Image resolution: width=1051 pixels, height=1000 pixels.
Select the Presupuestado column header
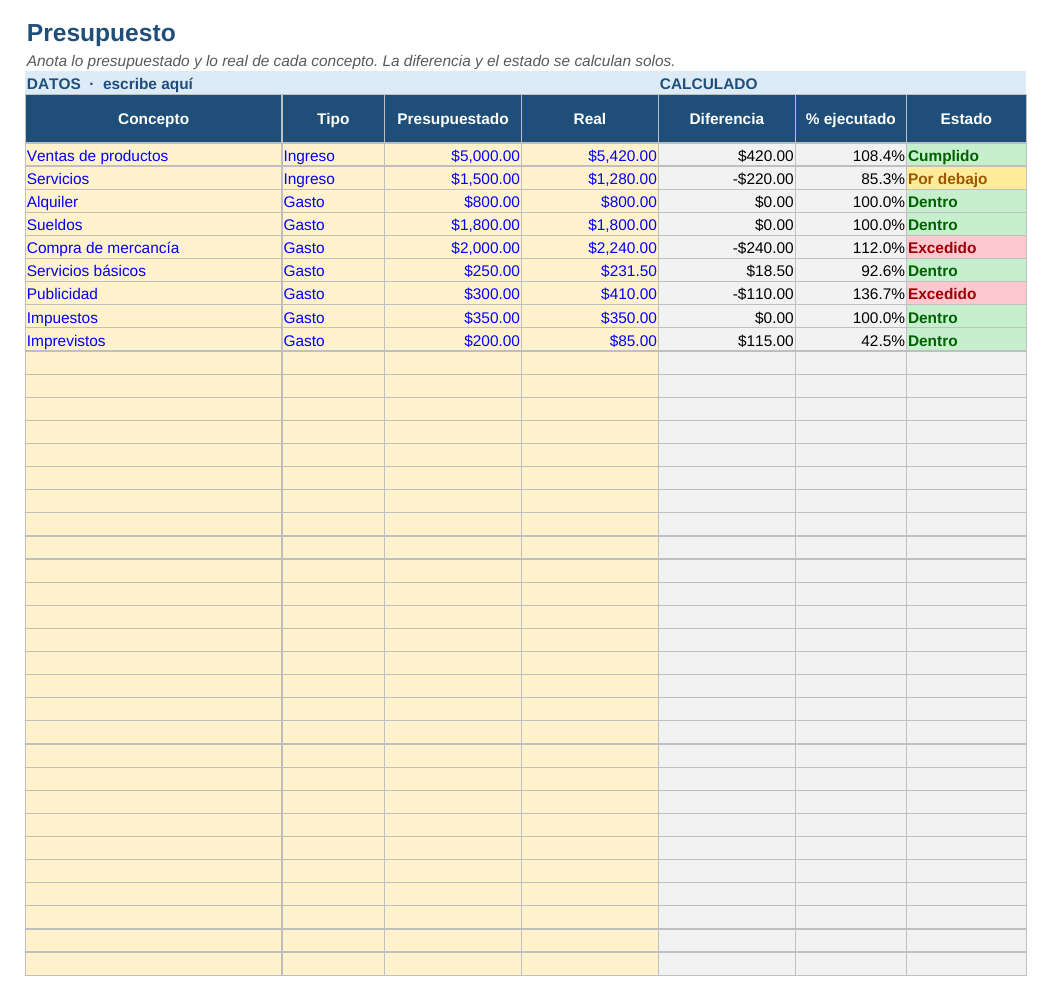point(452,119)
